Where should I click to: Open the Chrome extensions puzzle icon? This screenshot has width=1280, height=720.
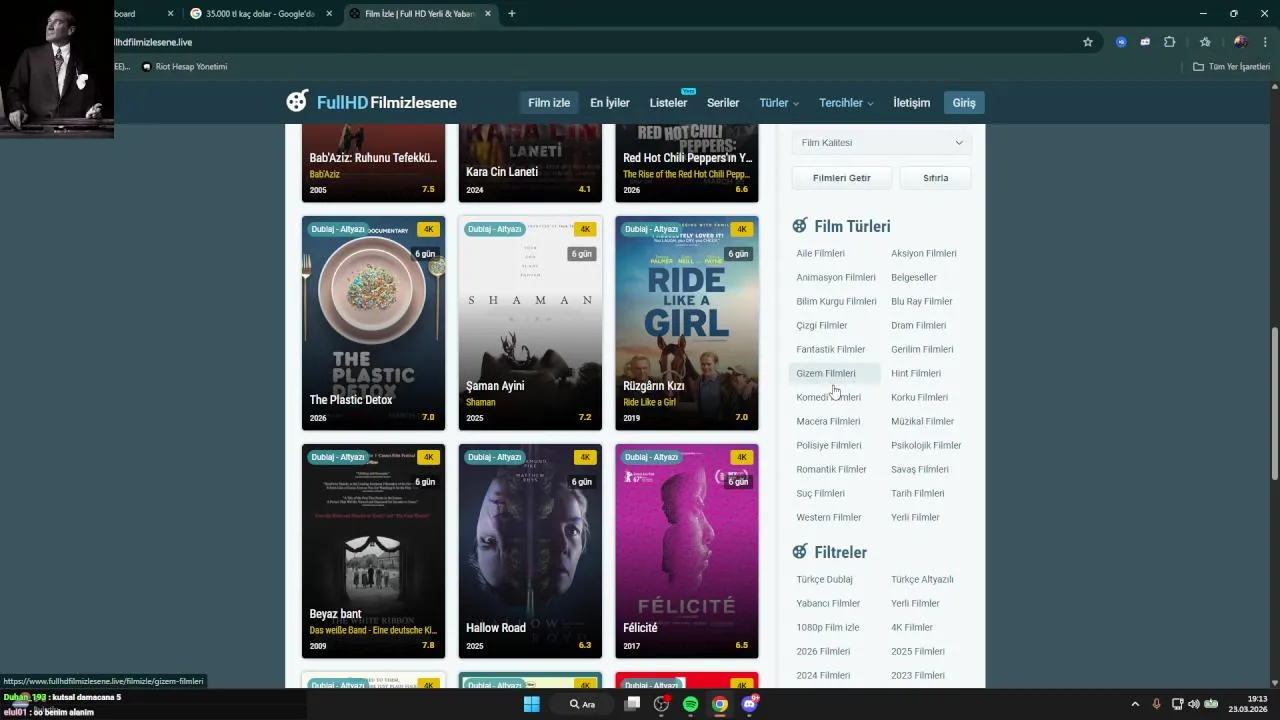(1170, 42)
